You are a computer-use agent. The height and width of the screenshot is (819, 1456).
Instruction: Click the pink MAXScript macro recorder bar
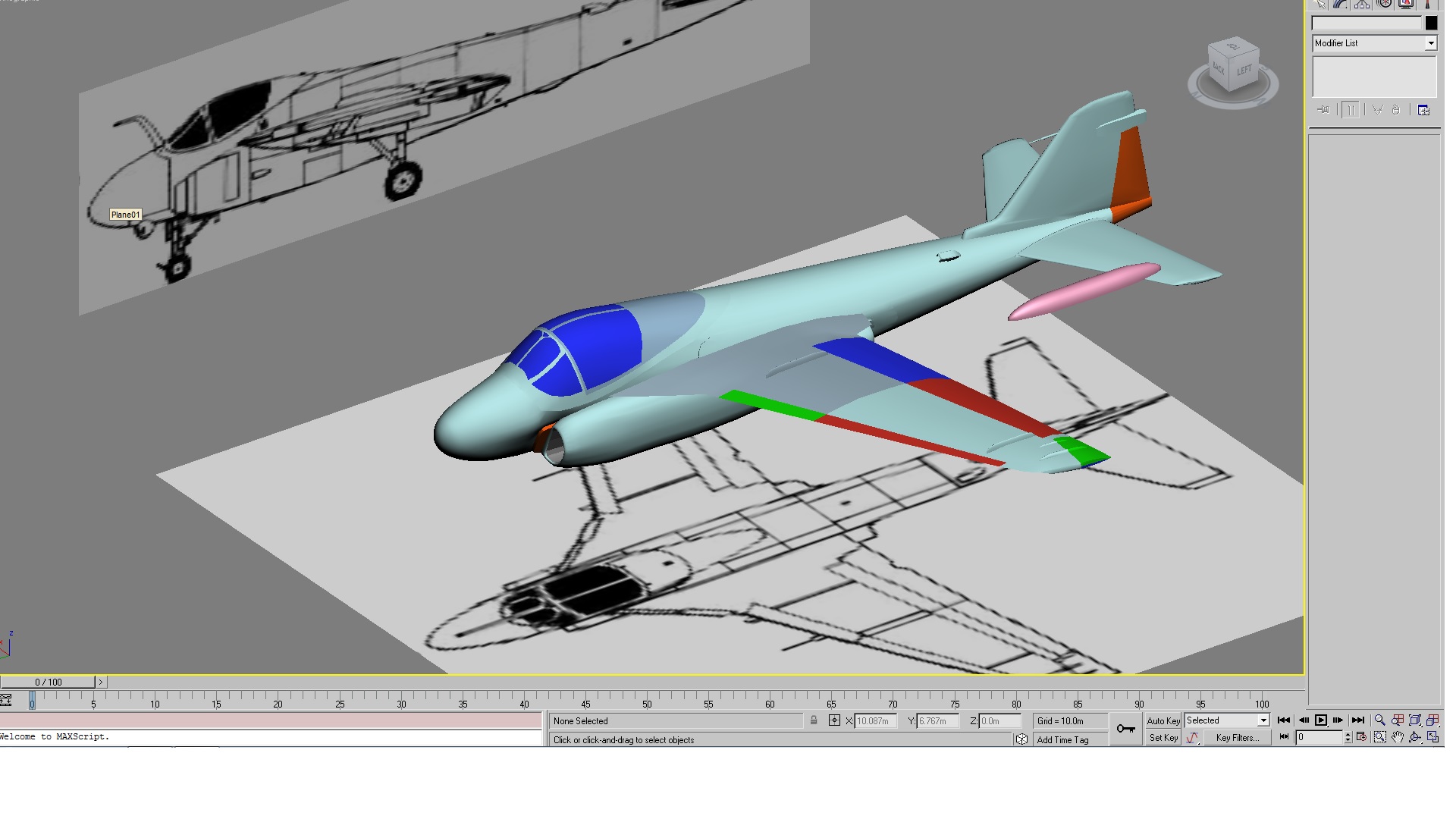click(x=271, y=720)
